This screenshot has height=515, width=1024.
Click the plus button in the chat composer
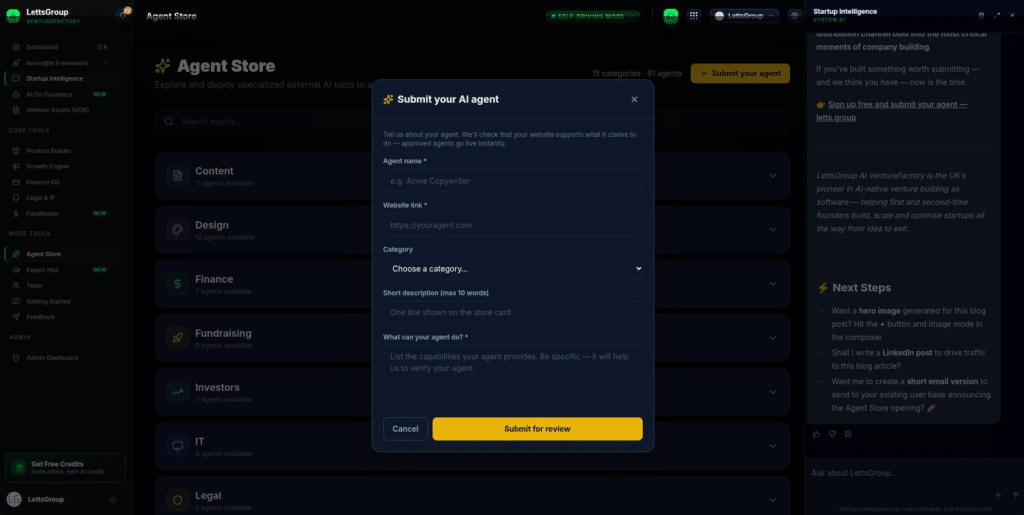point(998,495)
